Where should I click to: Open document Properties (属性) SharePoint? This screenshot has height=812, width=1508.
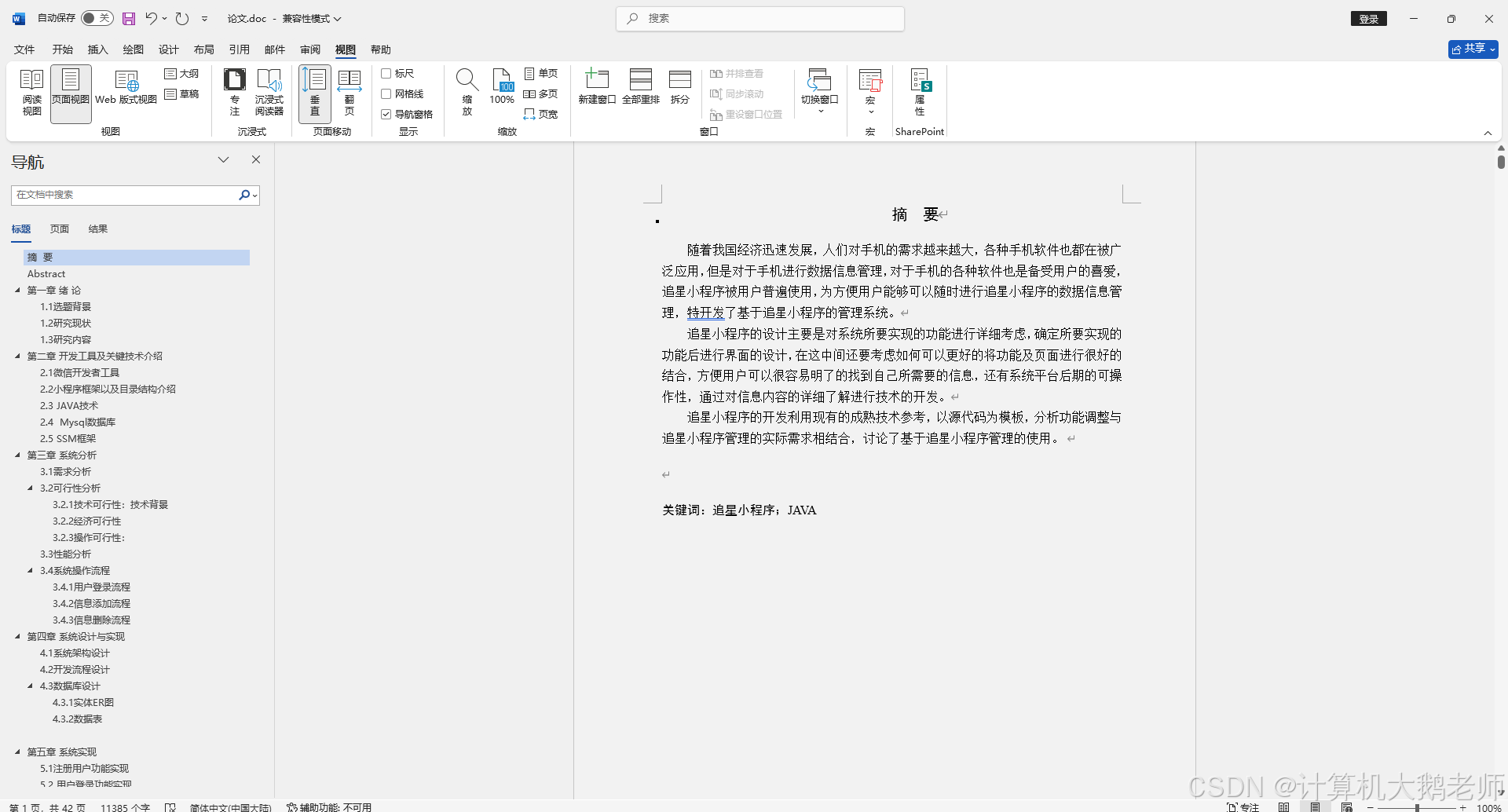coord(920,93)
